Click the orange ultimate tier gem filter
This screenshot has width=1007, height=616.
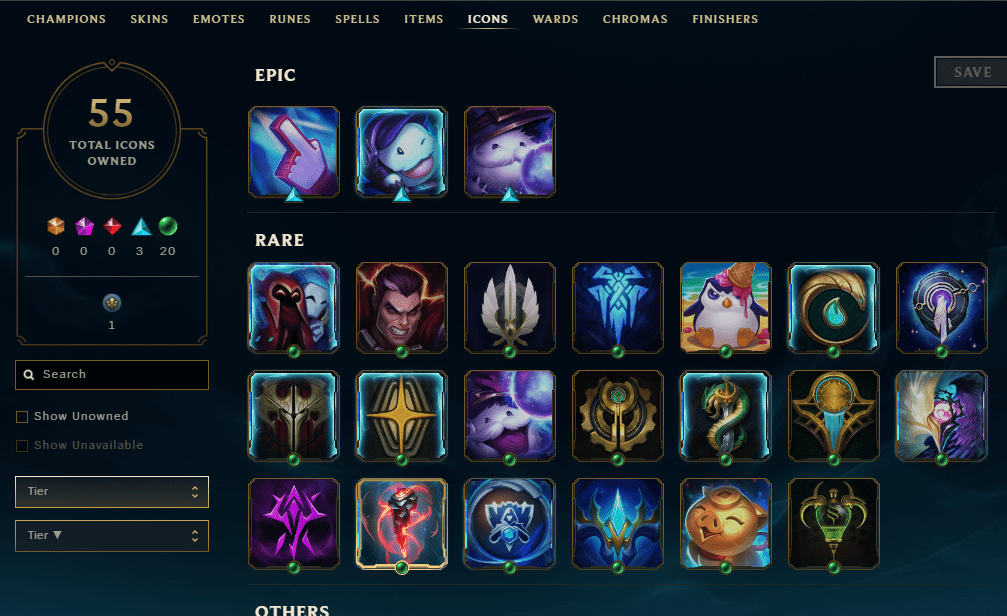[x=56, y=226]
